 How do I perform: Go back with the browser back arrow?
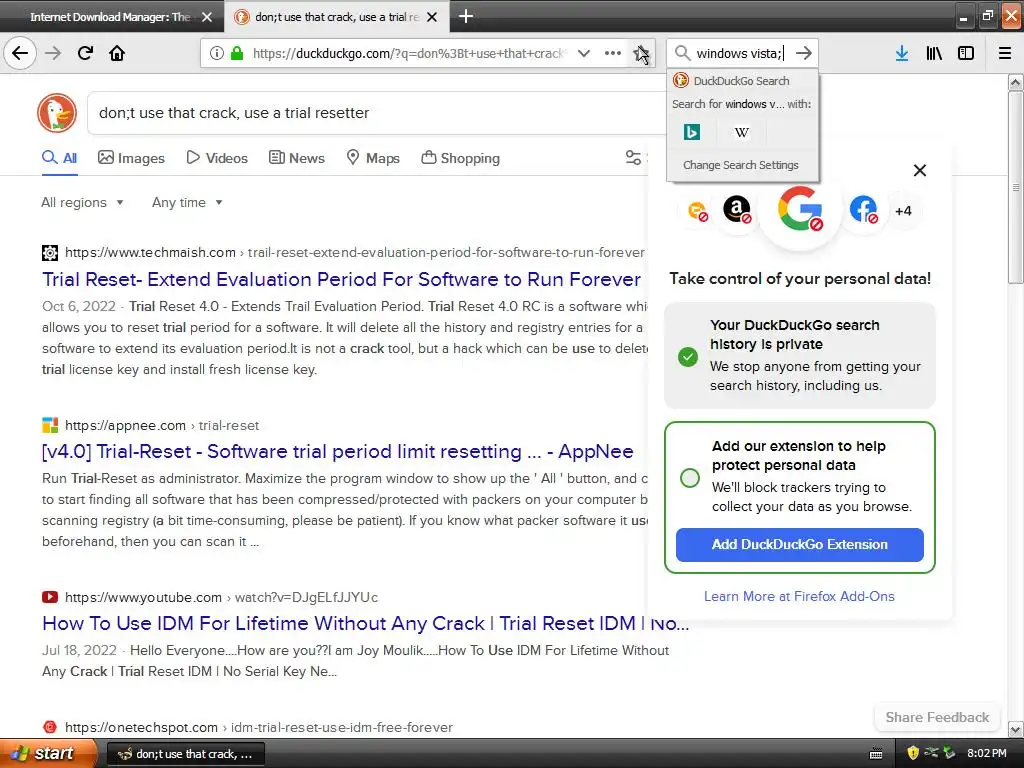[x=20, y=53]
